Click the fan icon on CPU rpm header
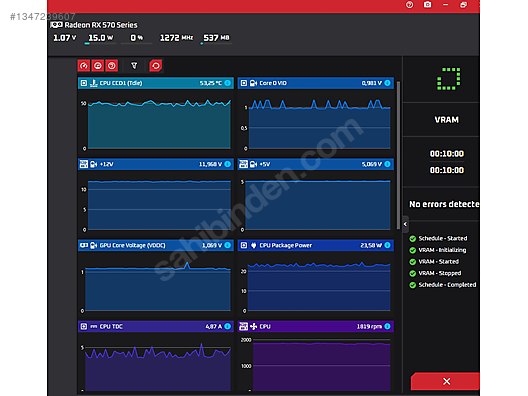The image size is (528, 396). [x=254, y=326]
